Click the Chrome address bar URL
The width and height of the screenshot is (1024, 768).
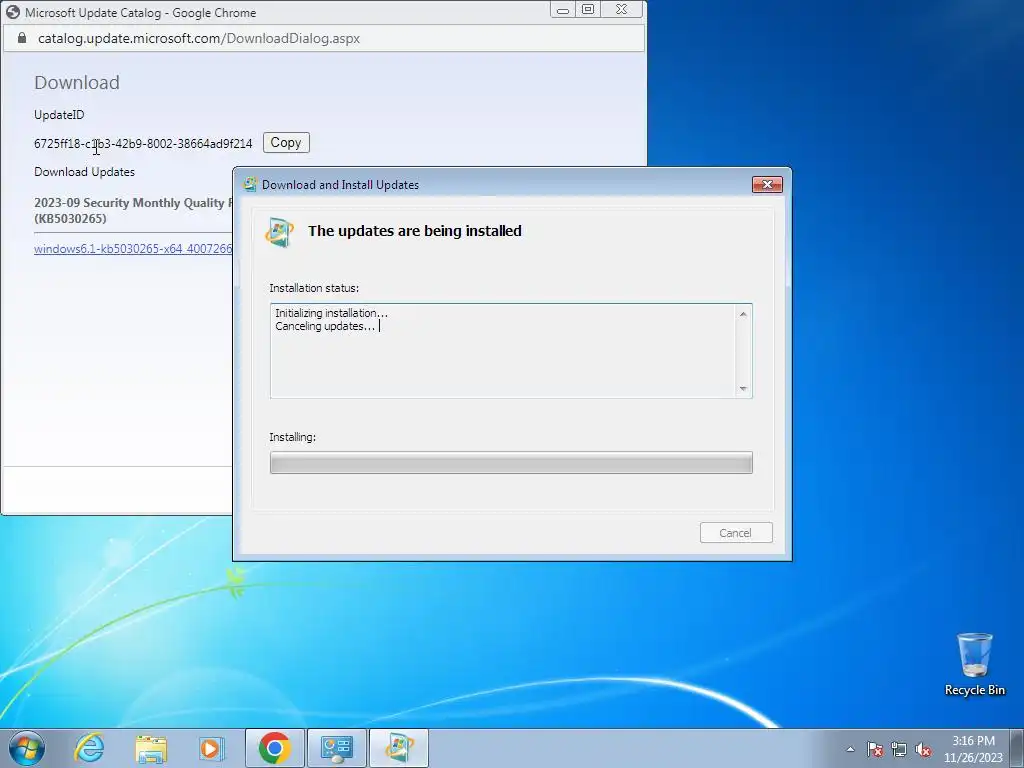pyautogui.click(x=199, y=39)
